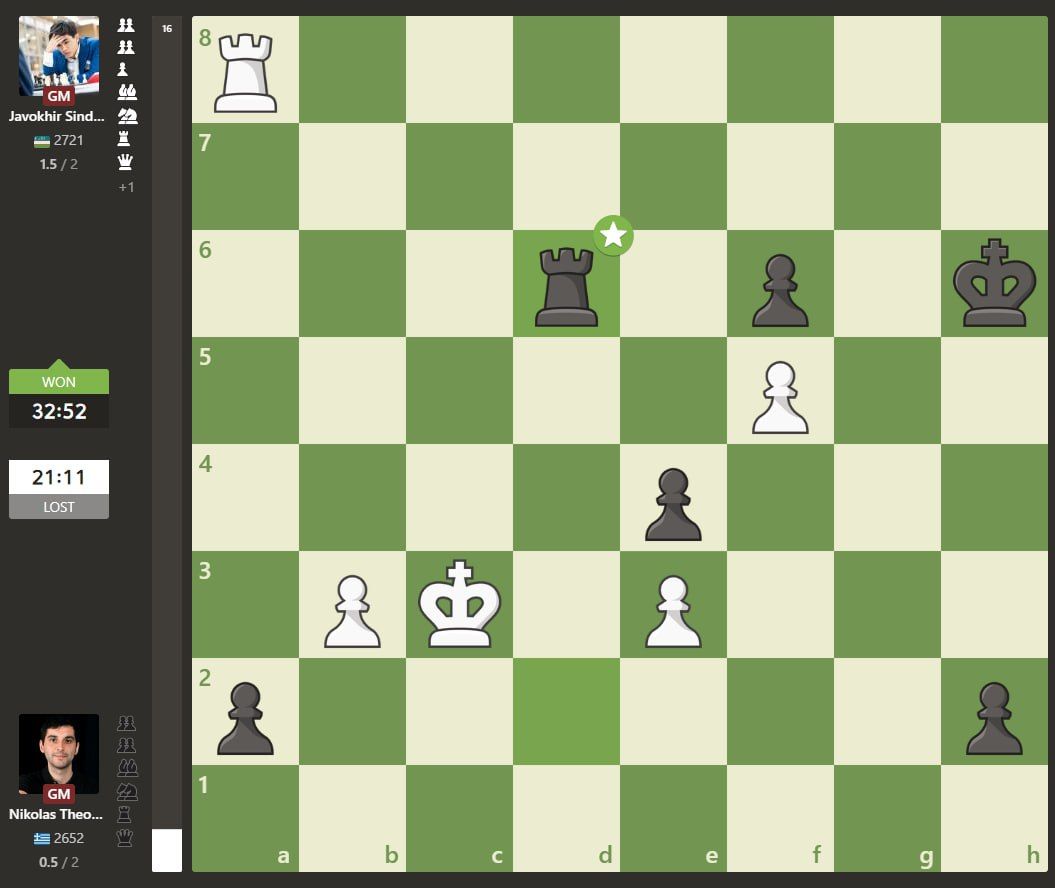
Task: Click the 32:52 clock marked WON
Action: 59,411
